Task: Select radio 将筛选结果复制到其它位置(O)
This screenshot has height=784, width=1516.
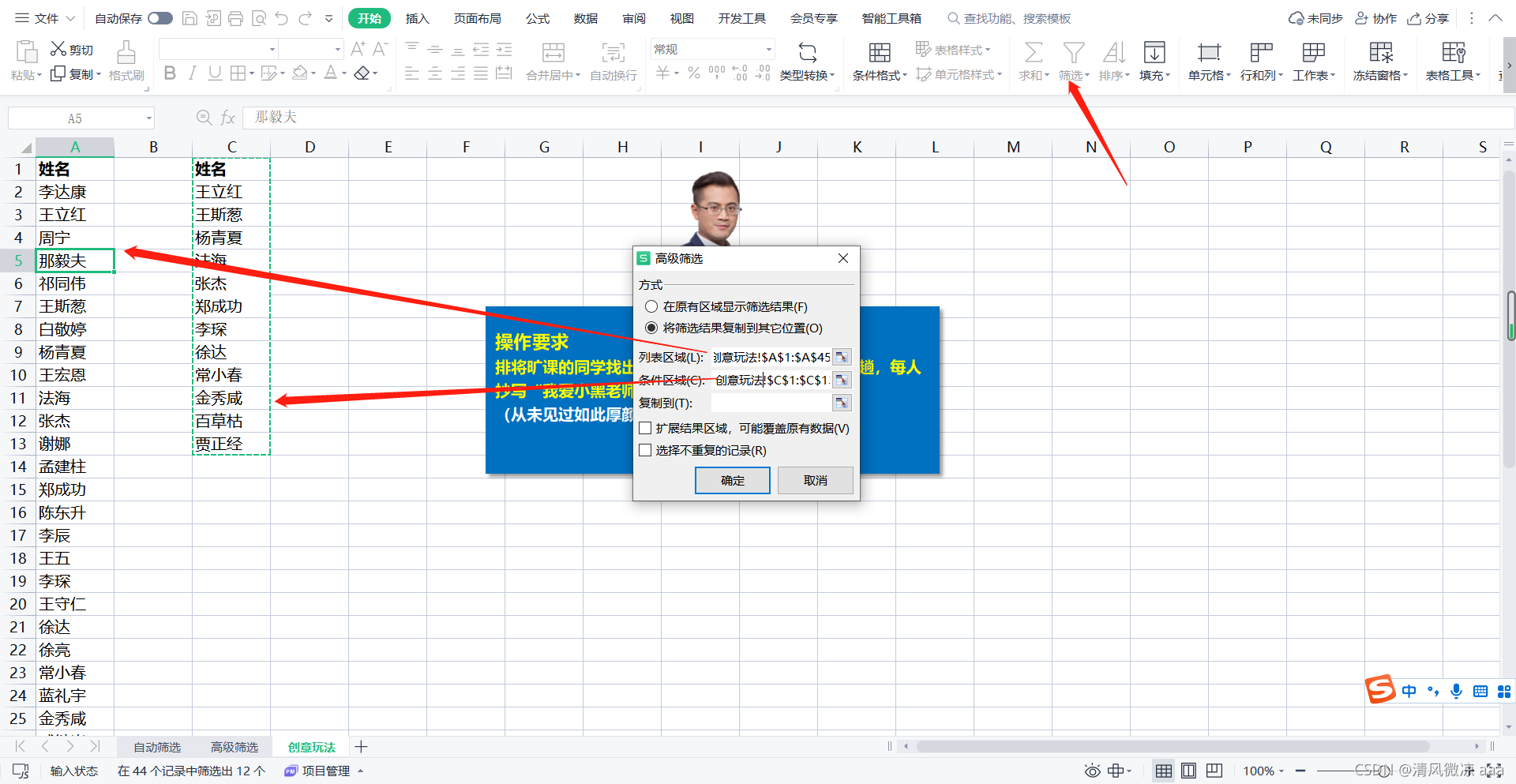Action: pyautogui.click(x=651, y=328)
